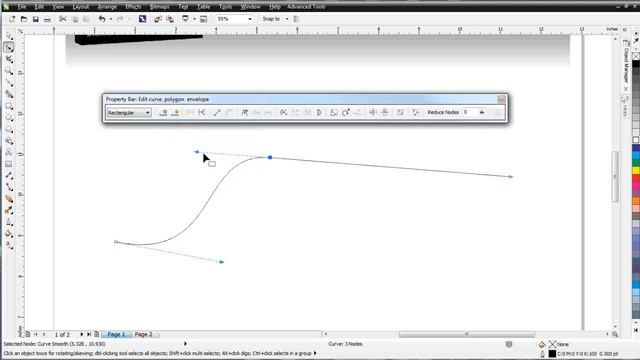Switch to the Page 1 tab
Viewport: 640px width, 360px height.
point(116,334)
